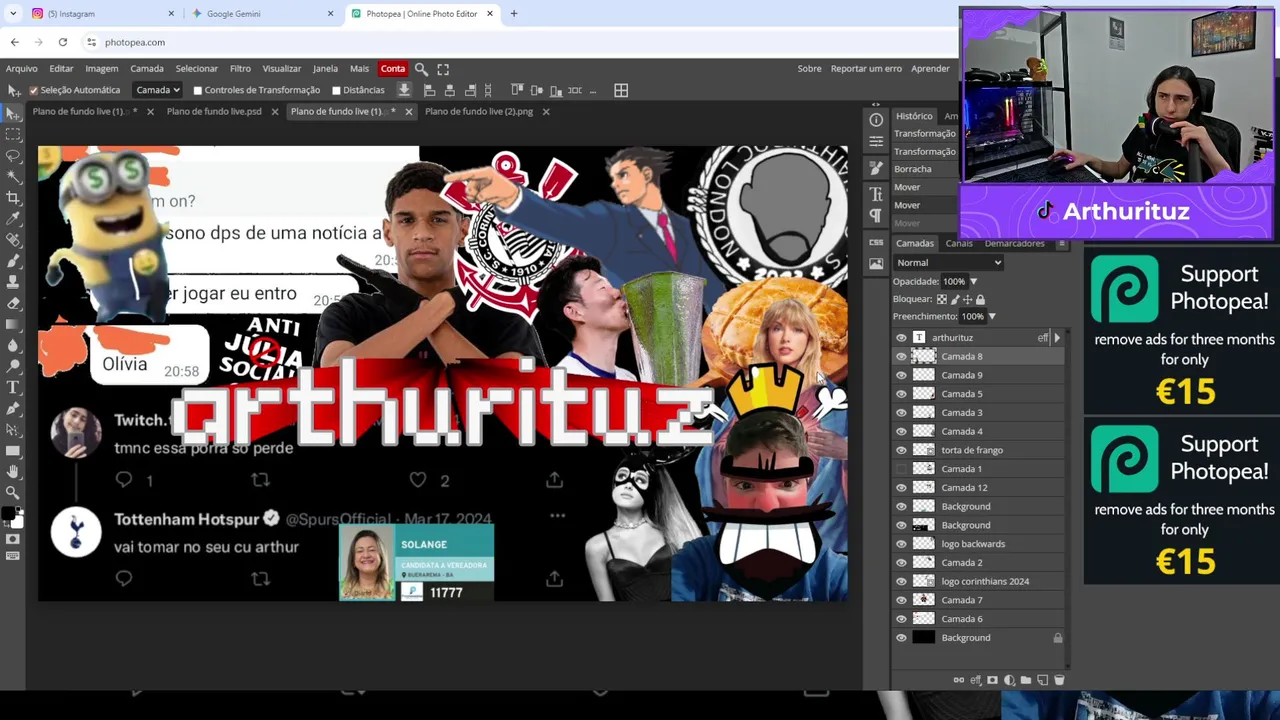
Task: Switch to the Demarcadores tab
Action: (1014, 243)
